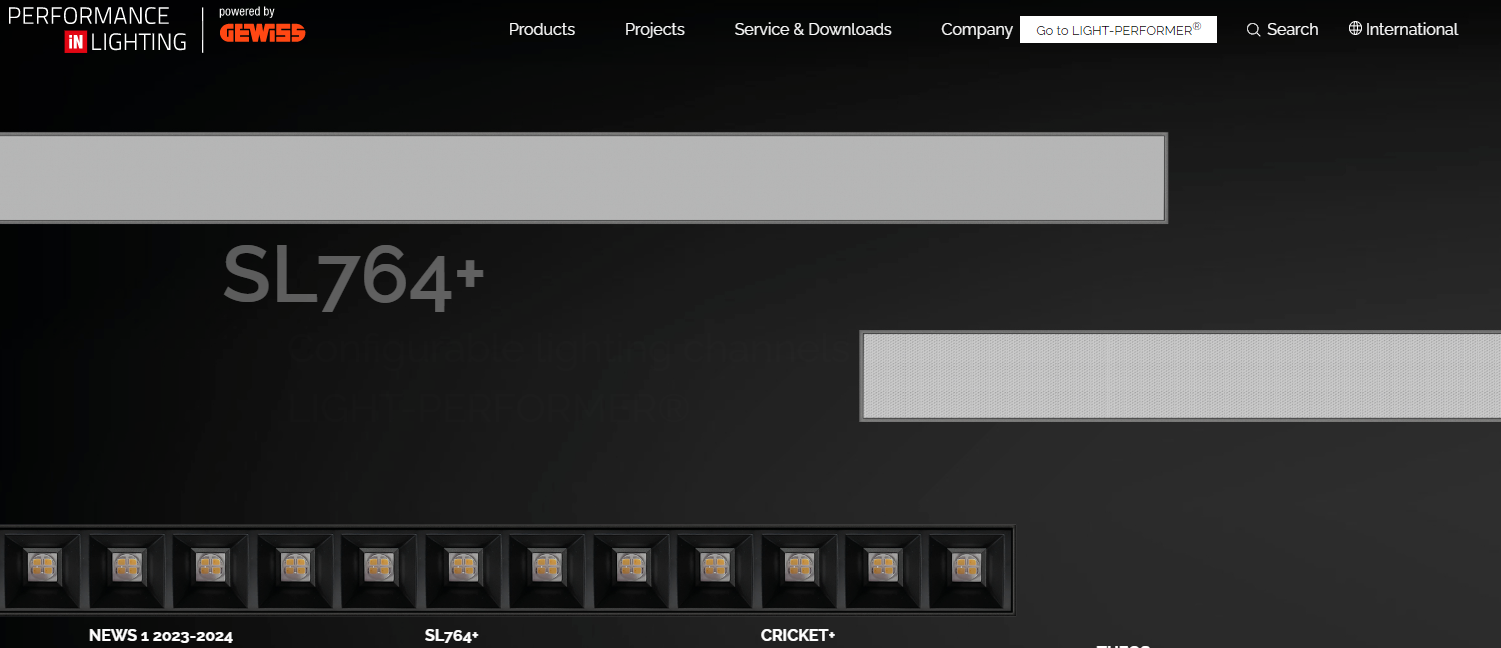The height and width of the screenshot is (648, 1501).
Task: Click the rightmost LED module in strip
Action: [x=966, y=568]
